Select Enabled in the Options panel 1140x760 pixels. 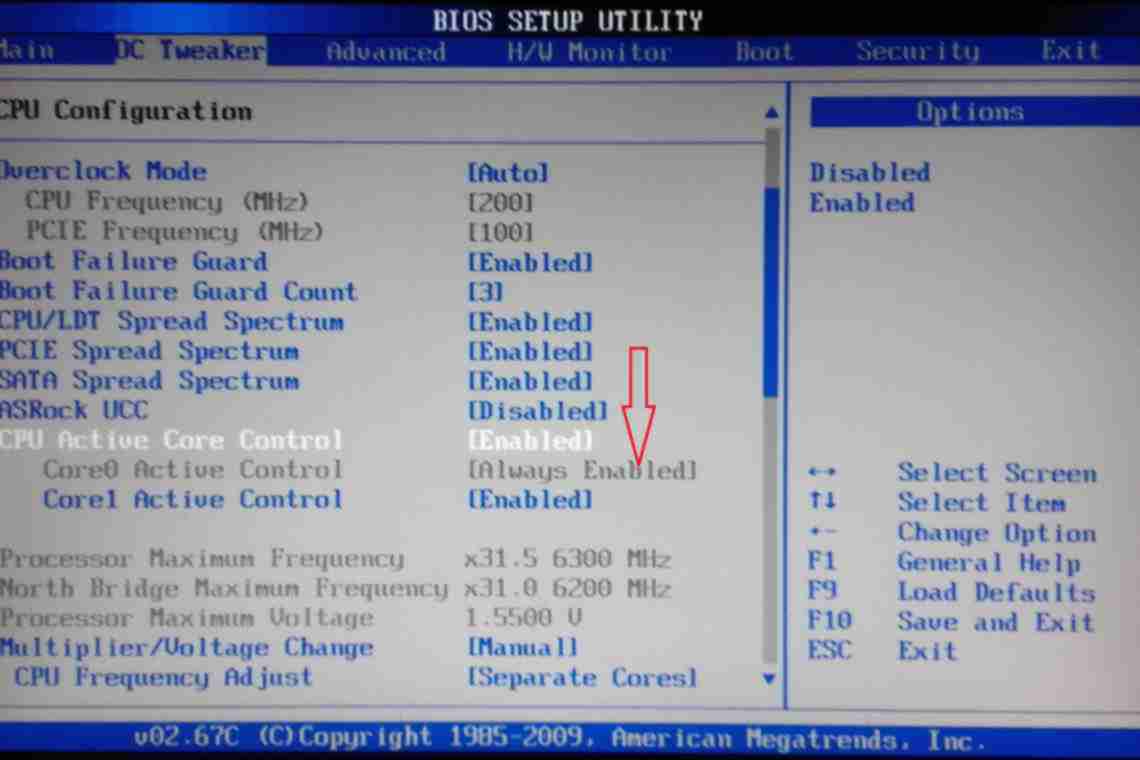click(862, 203)
